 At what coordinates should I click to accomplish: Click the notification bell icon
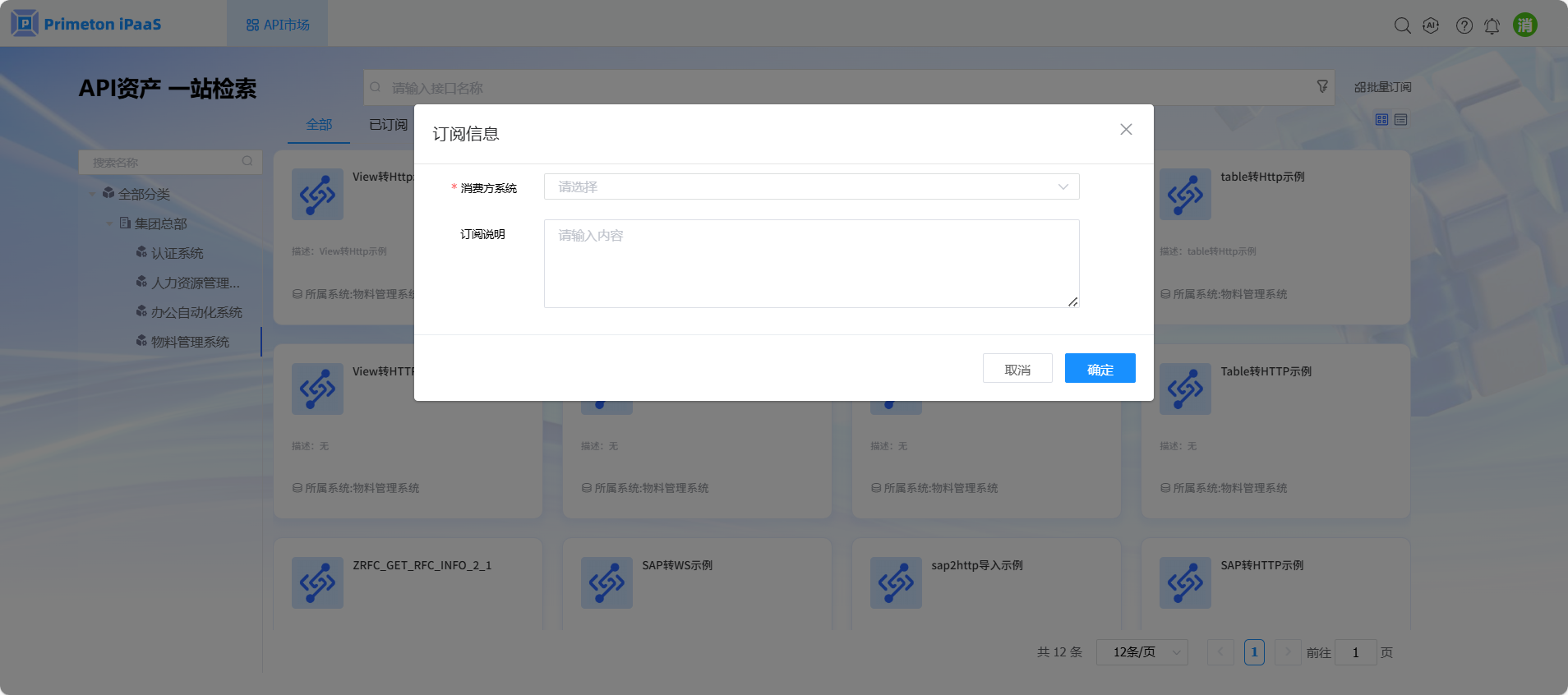click(x=1492, y=26)
